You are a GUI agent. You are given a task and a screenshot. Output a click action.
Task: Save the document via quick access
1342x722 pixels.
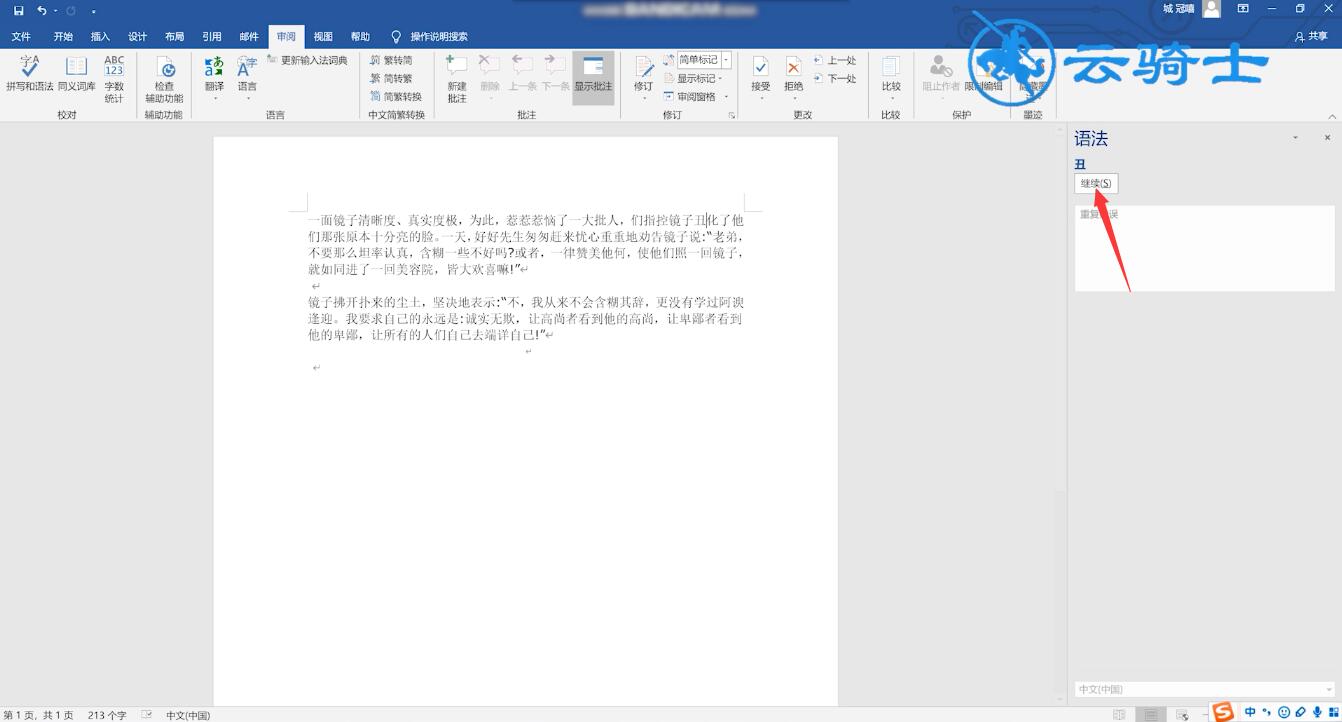tap(19, 10)
